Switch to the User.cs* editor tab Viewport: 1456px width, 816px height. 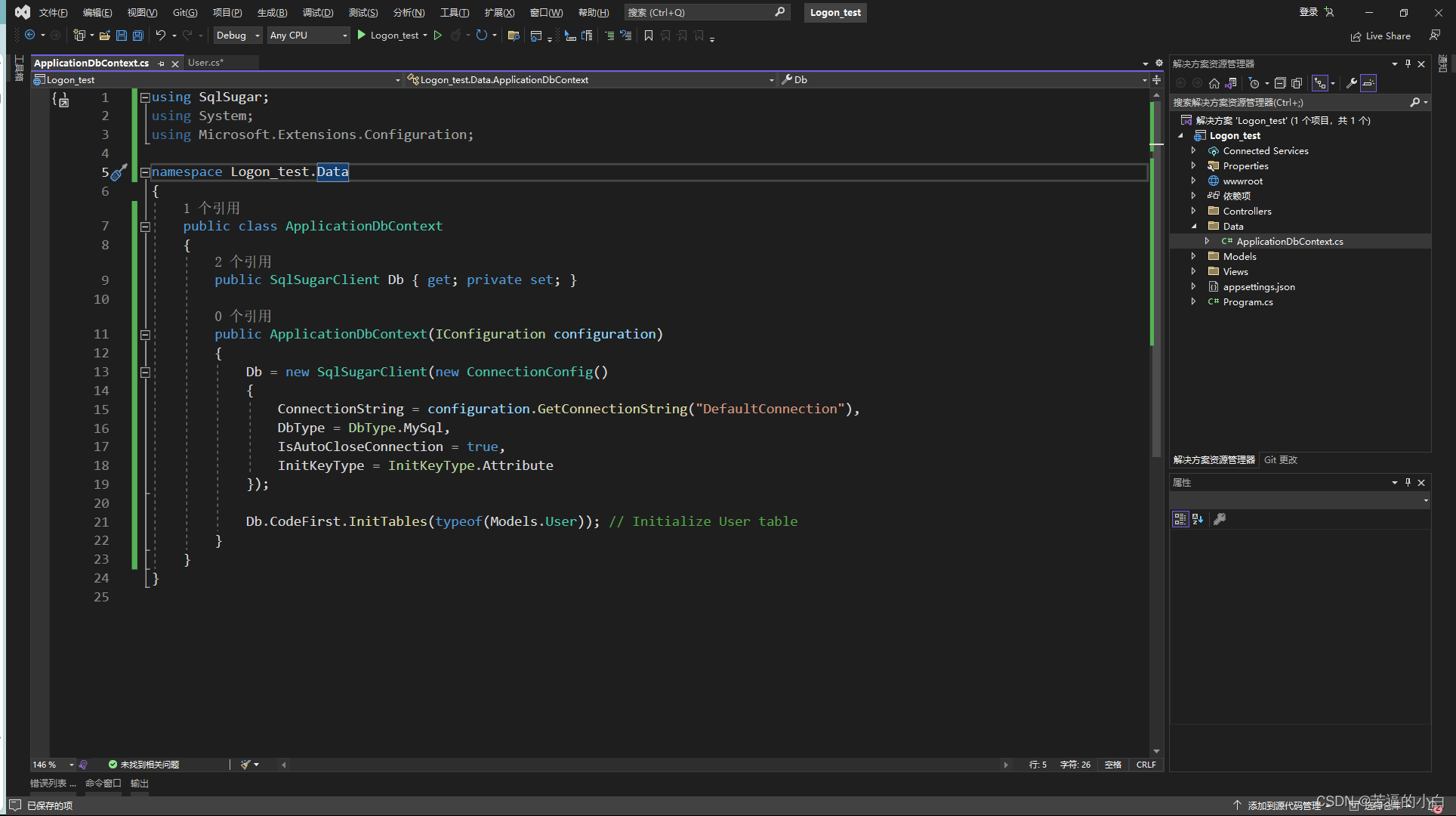pos(205,63)
